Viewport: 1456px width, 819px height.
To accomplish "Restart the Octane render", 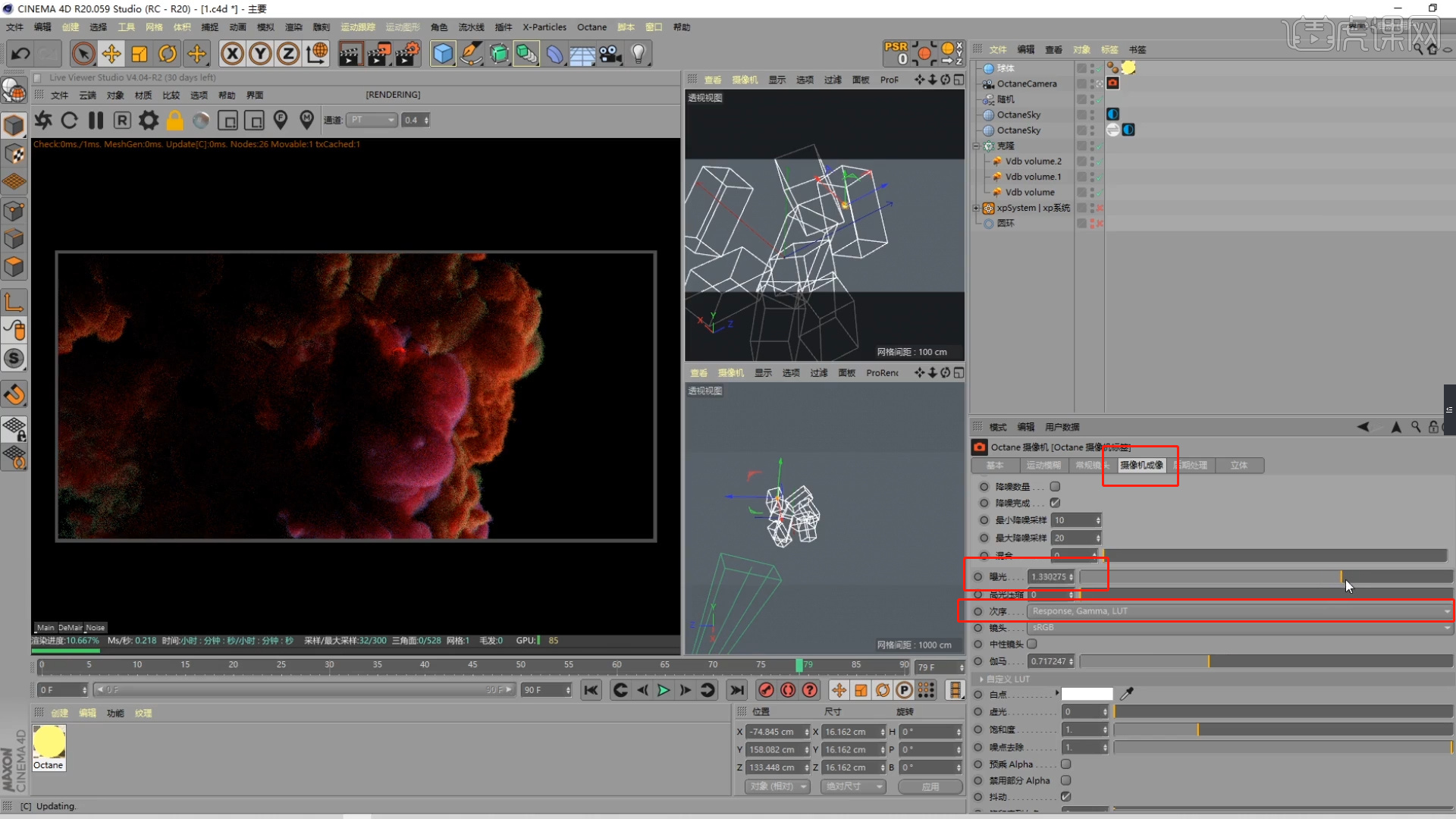I will point(69,121).
